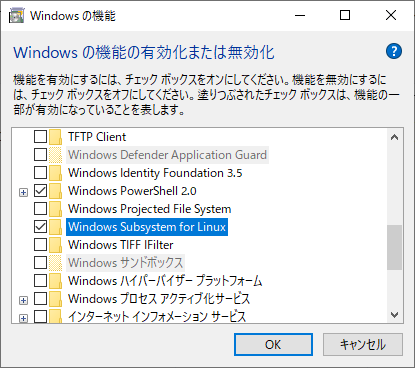Expand the Windows PowerShell 2.0 tree node
This screenshot has width=415, height=368.
[x=23, y=192]
